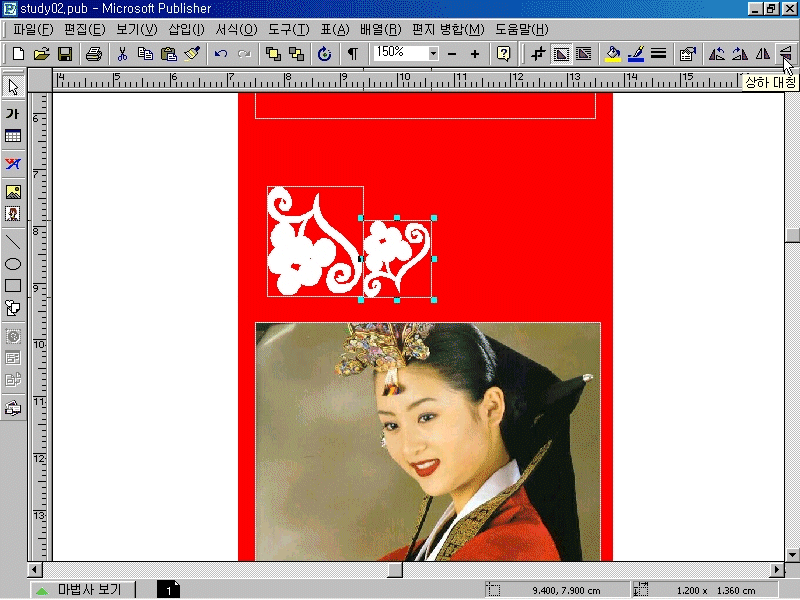Select the Line drawing tool

(13, 242)
